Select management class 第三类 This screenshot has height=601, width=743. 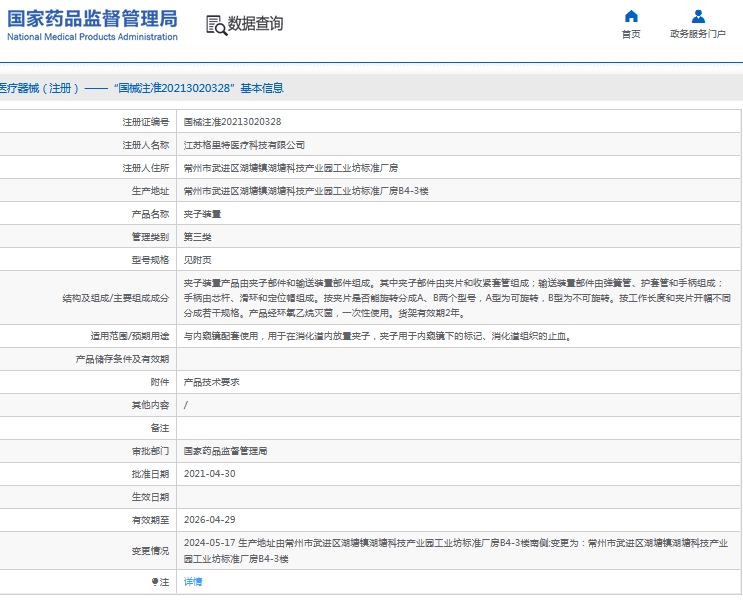point(198,237)
